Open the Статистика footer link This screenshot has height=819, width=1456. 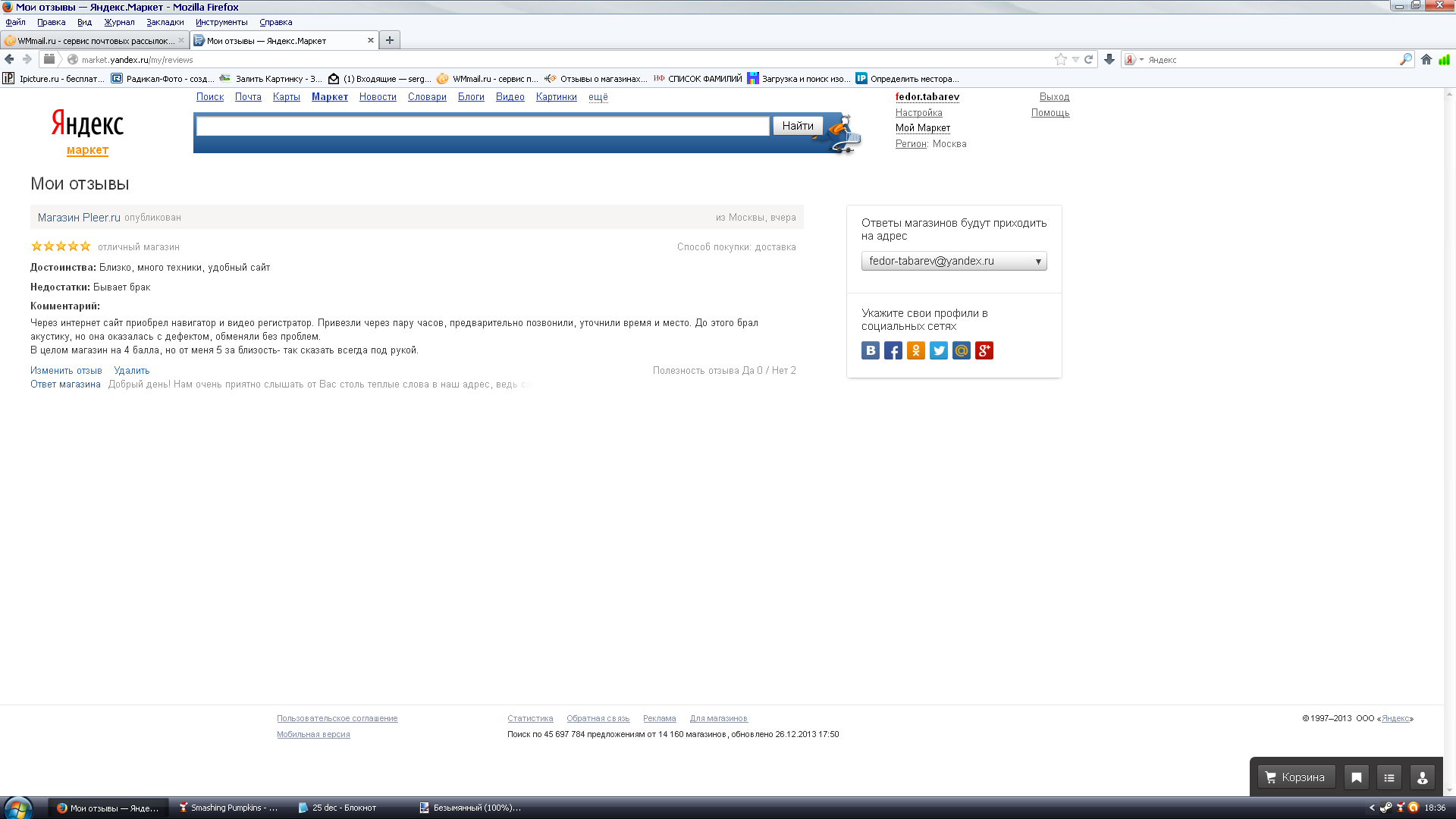pyautogui.click(x=530, y=718)
